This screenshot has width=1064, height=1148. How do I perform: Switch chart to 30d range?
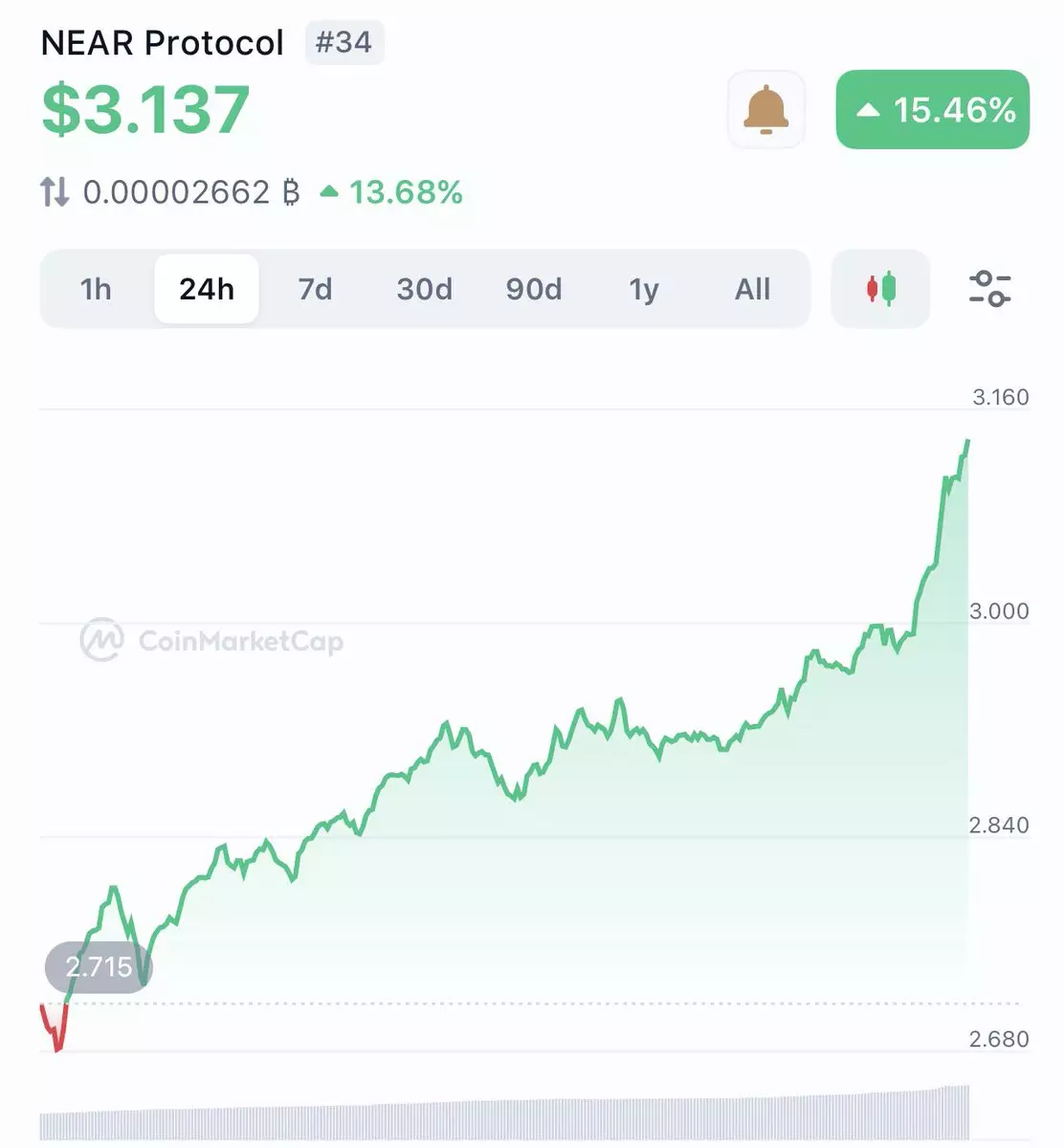click(425, 289)
